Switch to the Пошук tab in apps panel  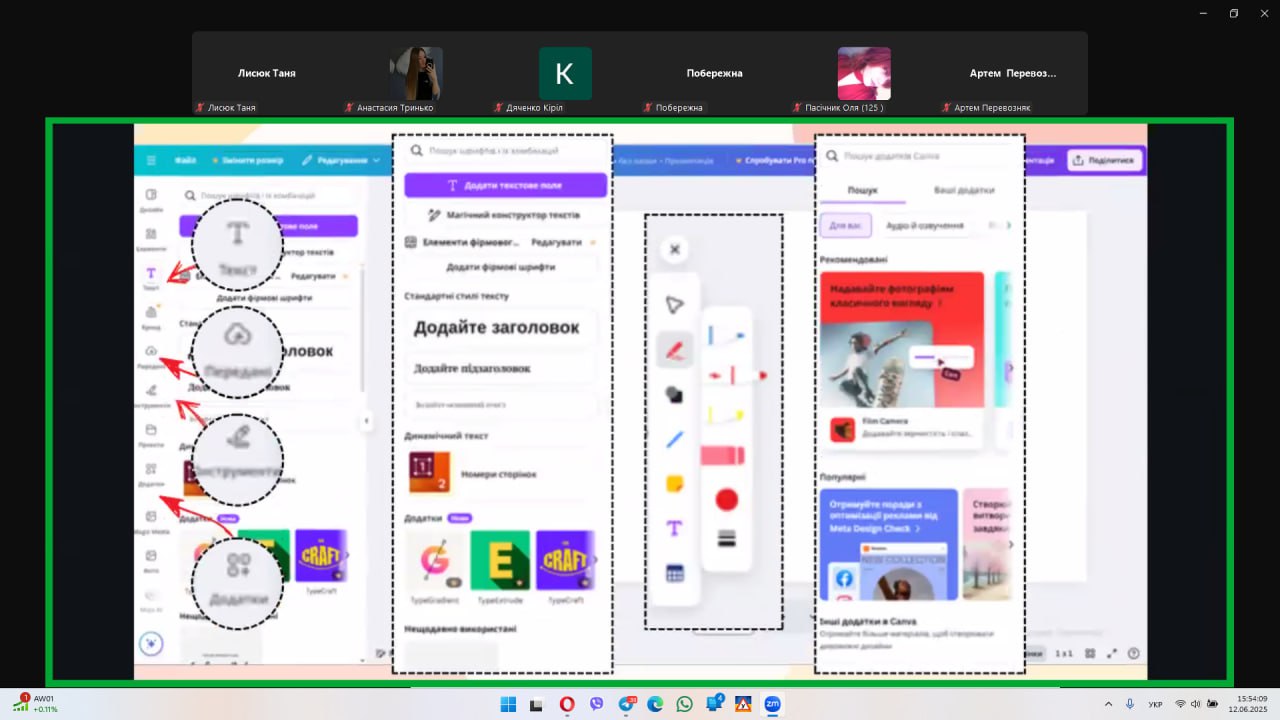863,190
